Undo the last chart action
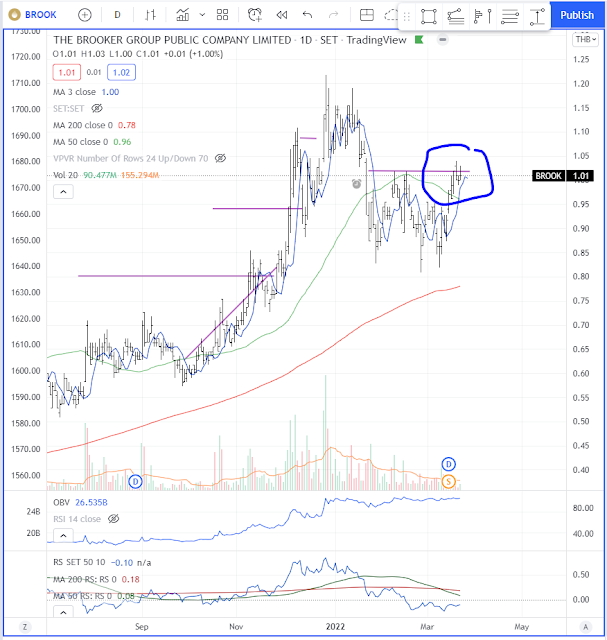 coord(307,15)
